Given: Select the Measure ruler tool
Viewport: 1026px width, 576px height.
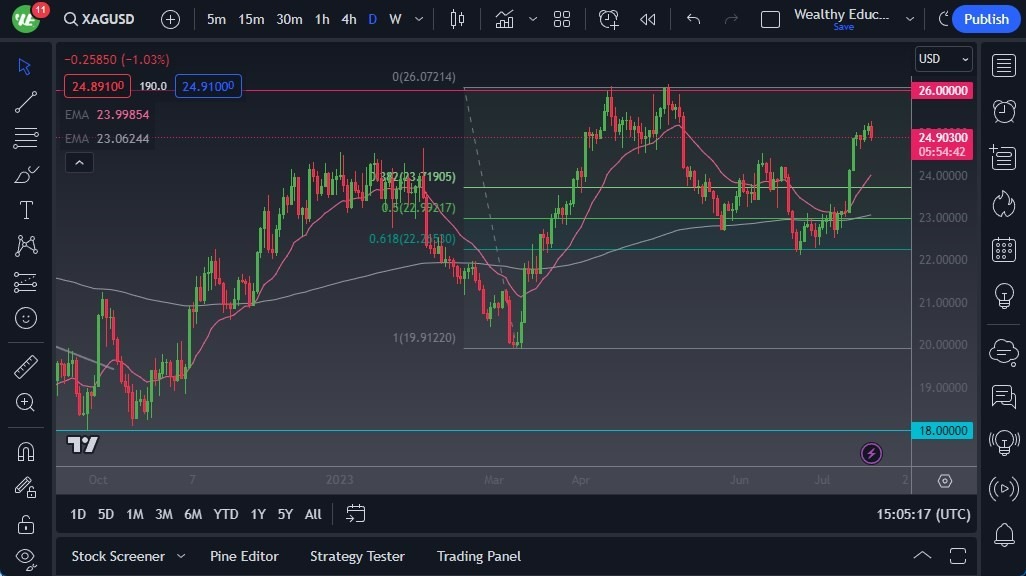Looking at the screenshot, I should coord(25,367).
